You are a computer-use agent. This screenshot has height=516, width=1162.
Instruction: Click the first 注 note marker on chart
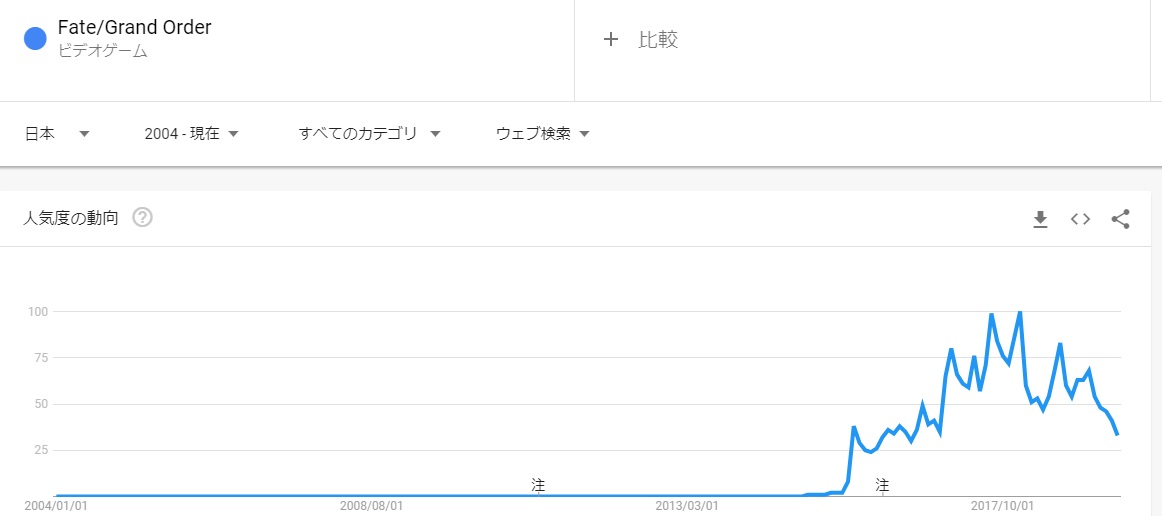(538, 485)
